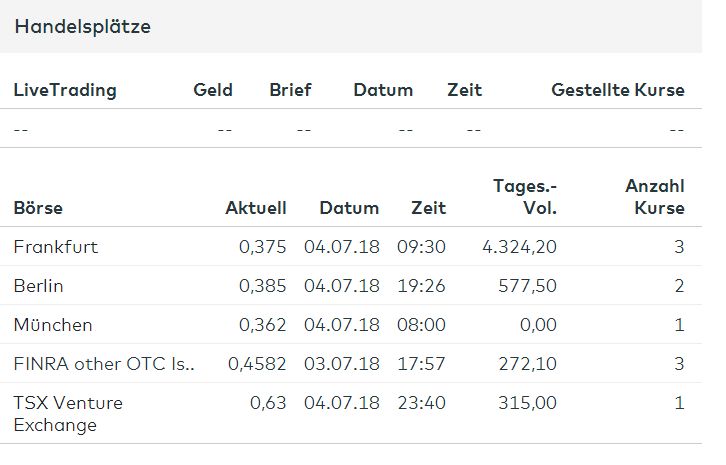Click the Geld column header
This screenshot has width=726, height=465.
tap(213, 90)
